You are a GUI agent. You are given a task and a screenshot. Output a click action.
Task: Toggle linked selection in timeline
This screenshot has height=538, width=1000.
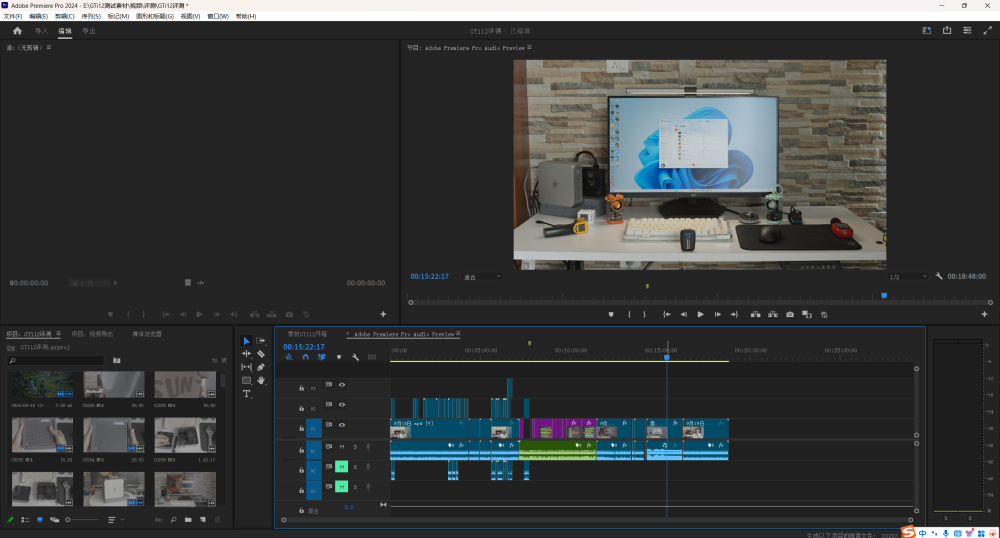tap(321, 357)
